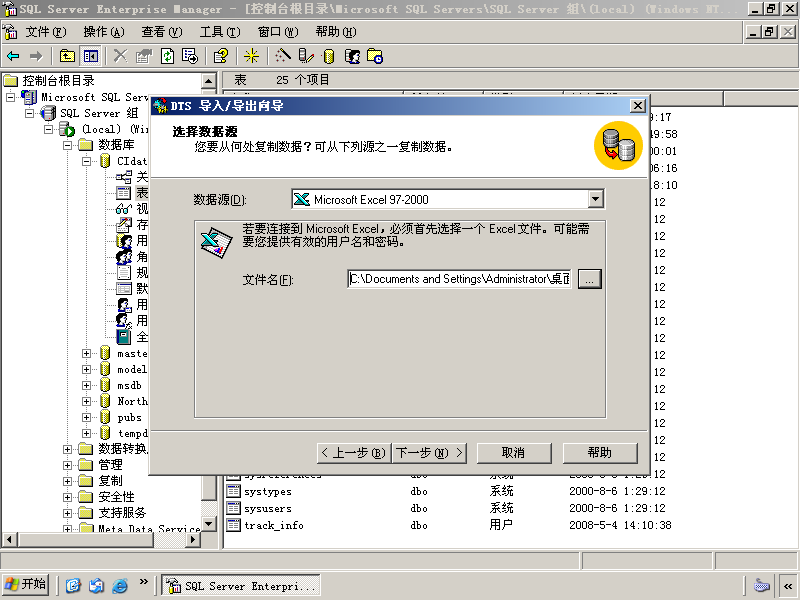This screenshot has height=600, width=800.
Task: Click the Run a Wizard wand icon
Action: coord(282,56)
